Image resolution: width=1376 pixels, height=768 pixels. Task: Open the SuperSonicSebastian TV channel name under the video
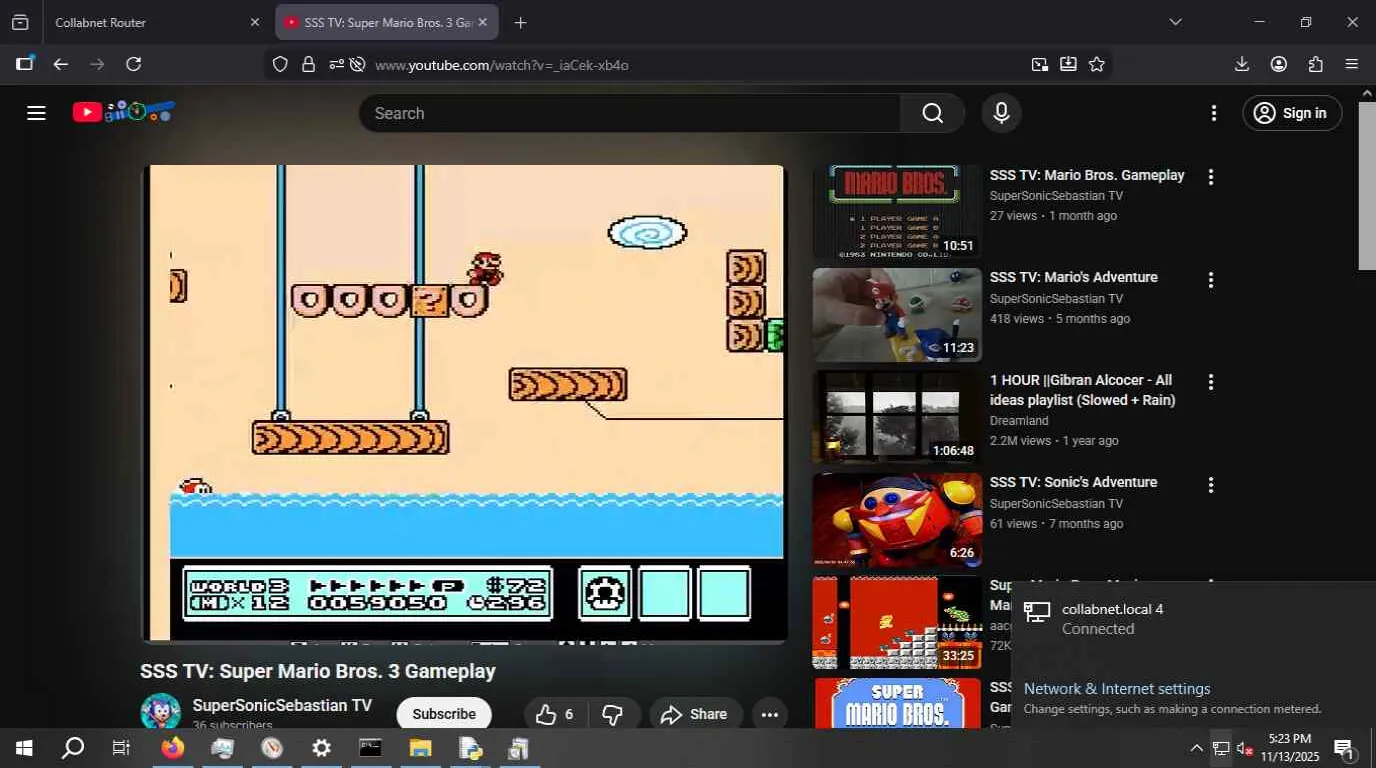click(x=282, y=705)
